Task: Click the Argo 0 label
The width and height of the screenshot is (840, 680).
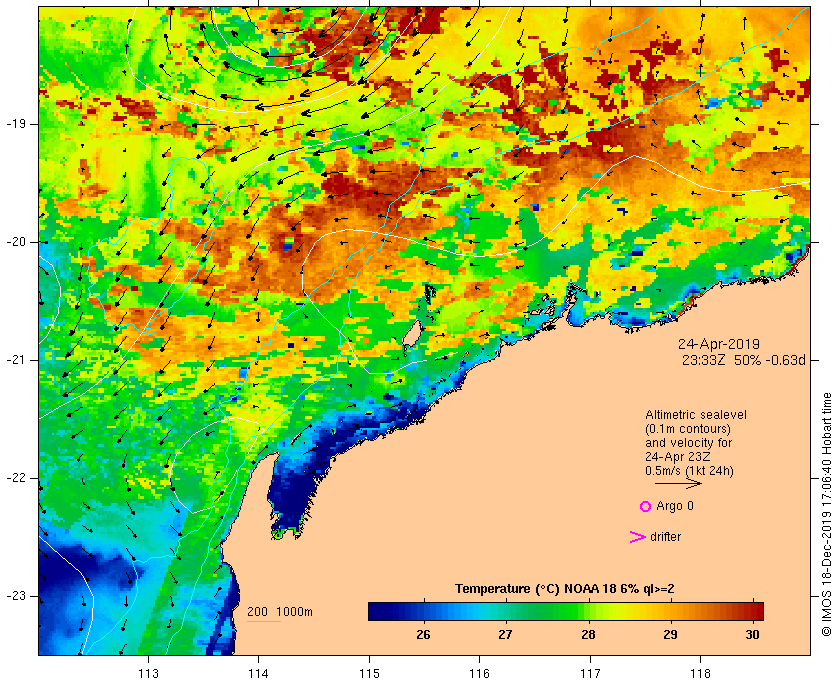Action: (x=675, y=506)
